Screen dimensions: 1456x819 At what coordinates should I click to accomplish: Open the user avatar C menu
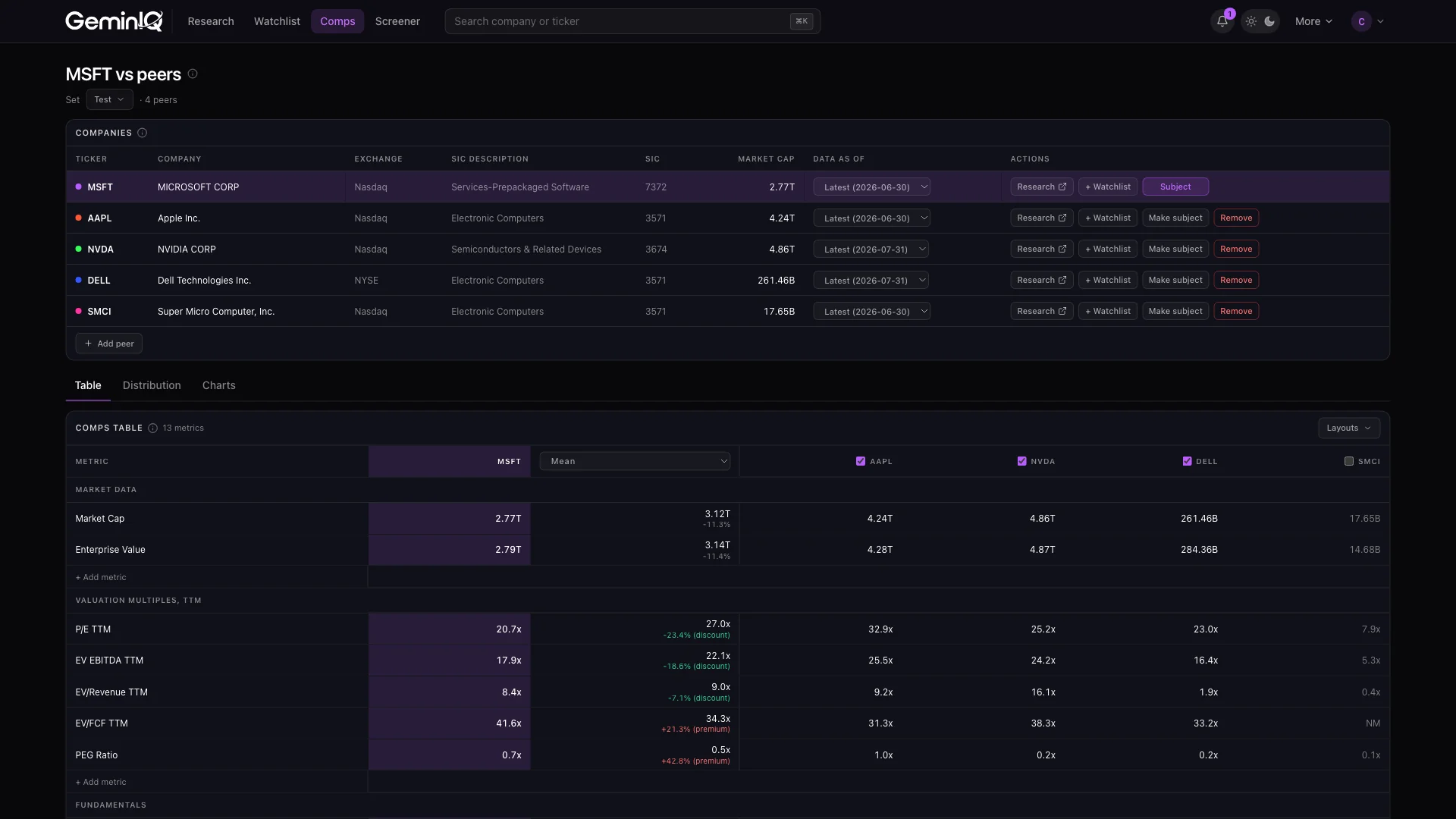coord(1368,21)
